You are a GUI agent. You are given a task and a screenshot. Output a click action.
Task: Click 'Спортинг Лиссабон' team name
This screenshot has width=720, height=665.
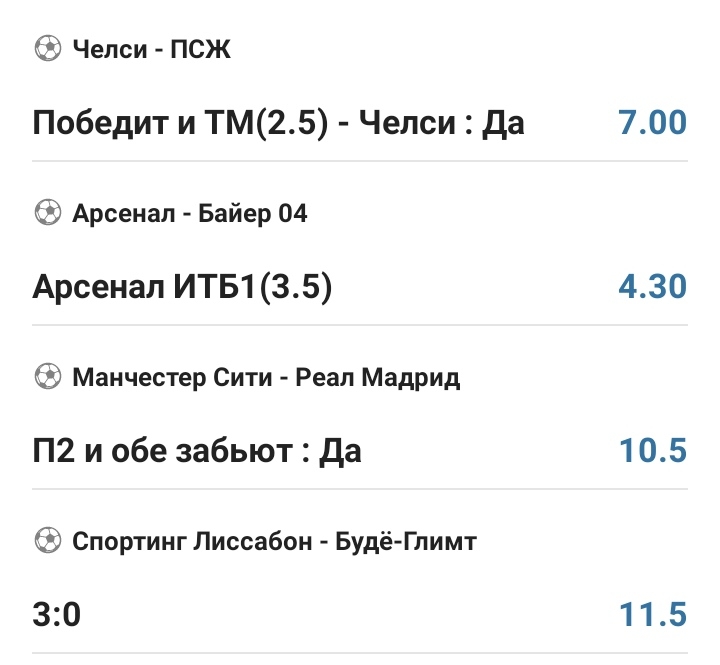pos(191,541)
